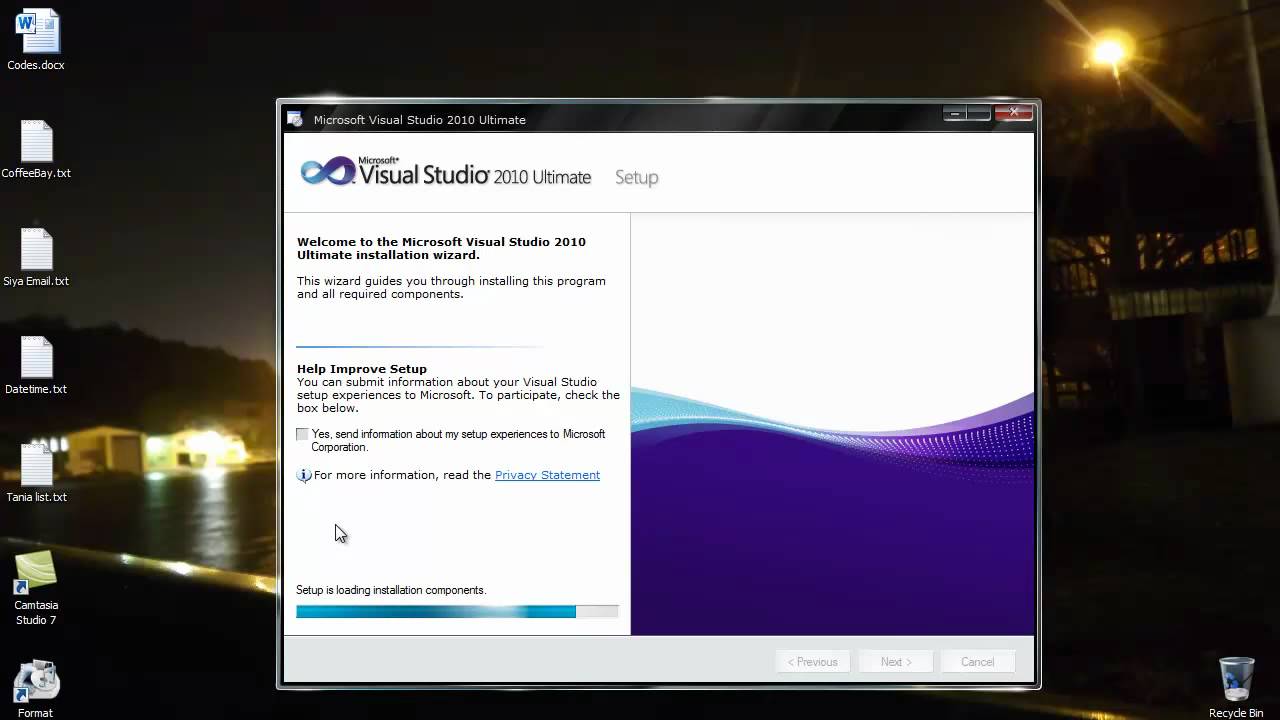Open the Format desktop shortcut
The height and width of the screenshot is (720, 1280).
tap(36, 681)
